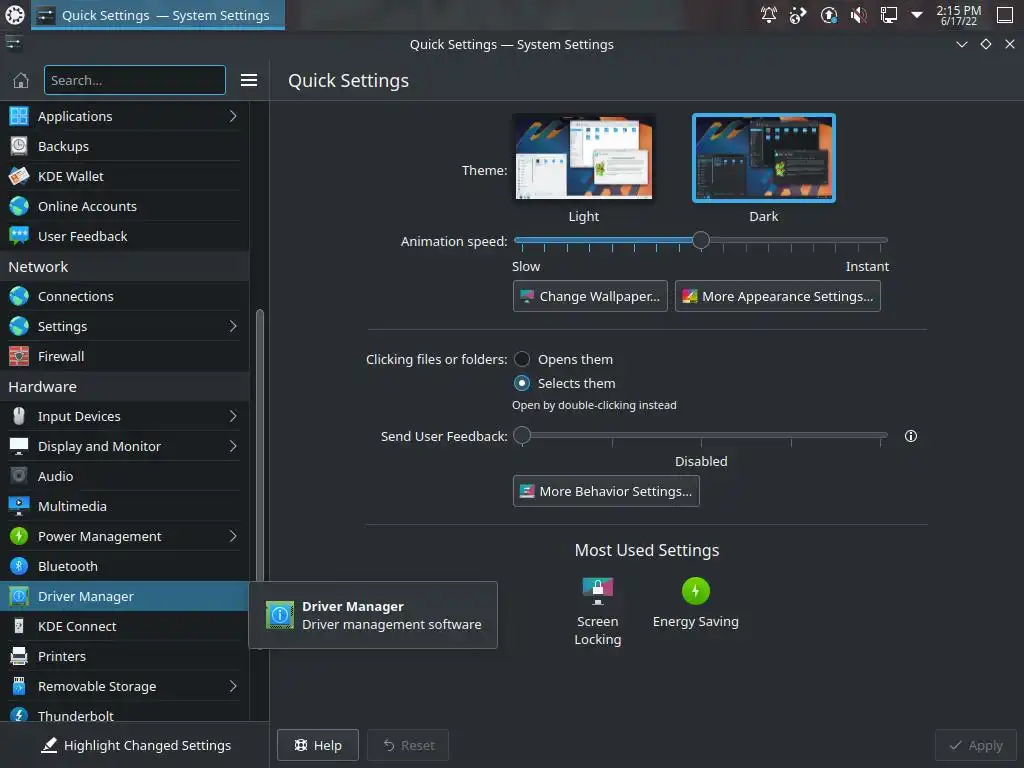Expand the network Settings chevron
The height and width of the screenshot is (768, 1024).
[233, 327]
